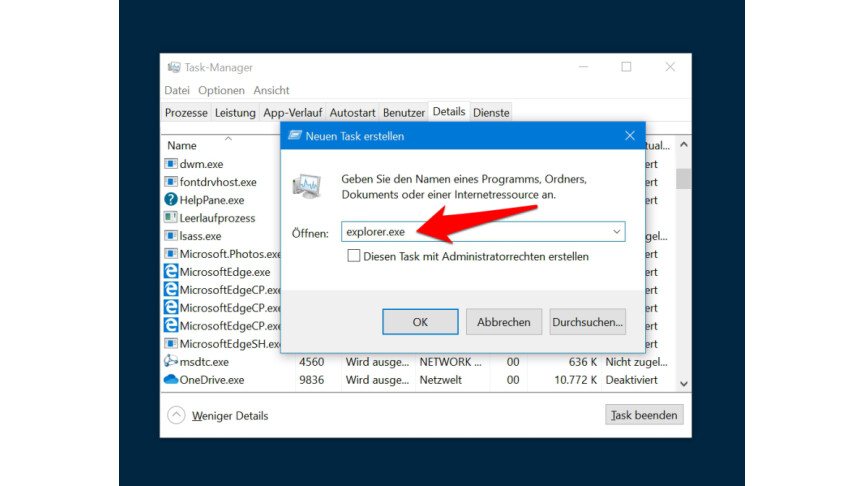The image size is (864, 486).
Task: Open the Datei menu
Action: (x=177, y=90)
